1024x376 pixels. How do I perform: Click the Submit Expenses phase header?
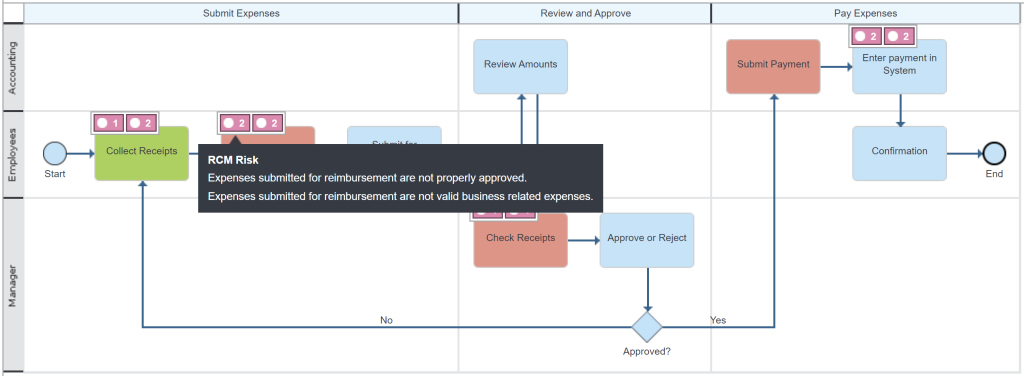(241, 13)
